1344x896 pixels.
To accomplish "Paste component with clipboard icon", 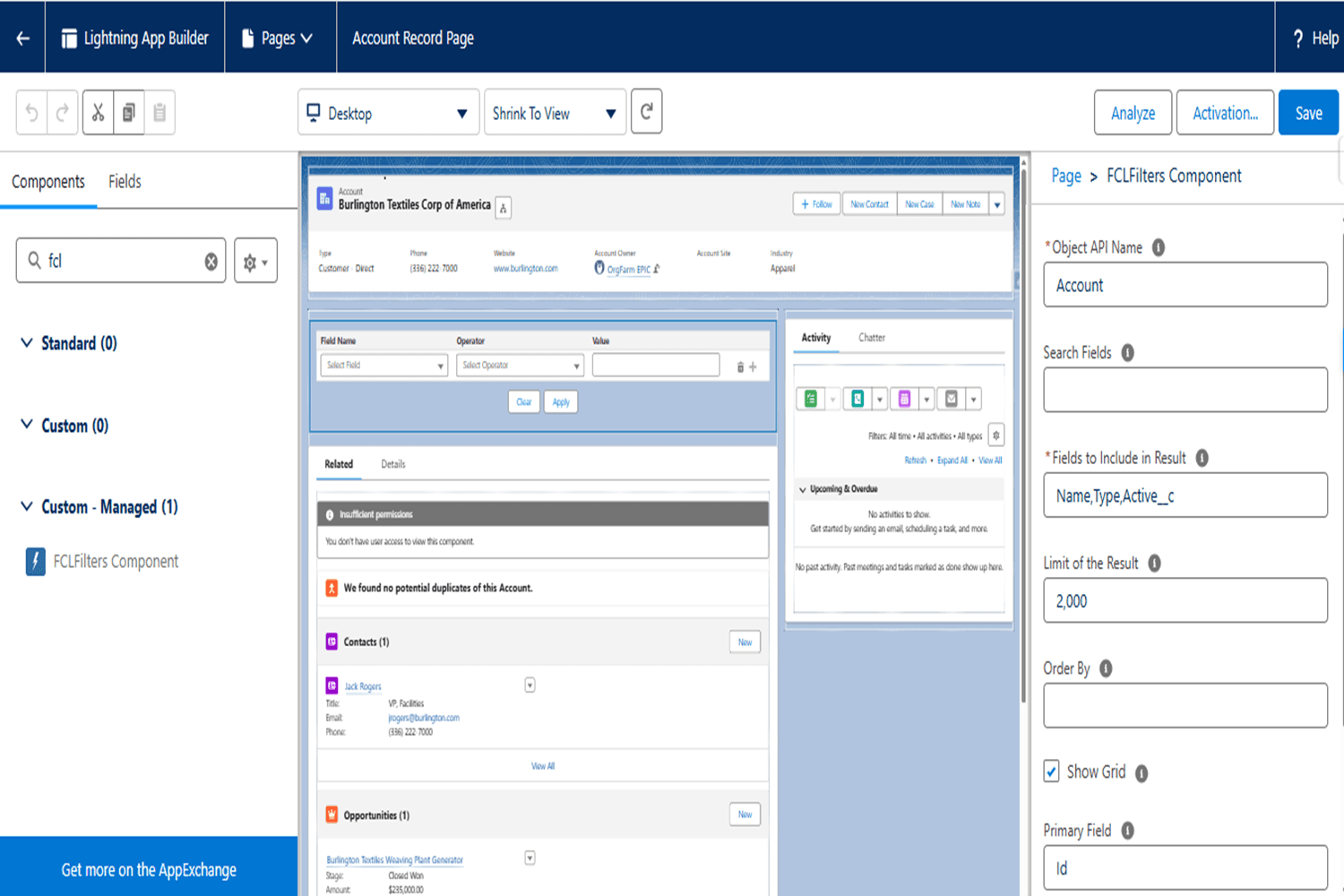I will (x=159, y=113).
